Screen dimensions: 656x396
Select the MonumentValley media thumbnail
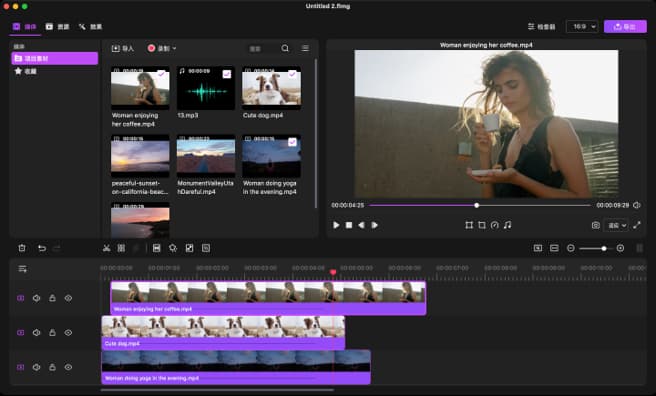click(x=205, y=156)
